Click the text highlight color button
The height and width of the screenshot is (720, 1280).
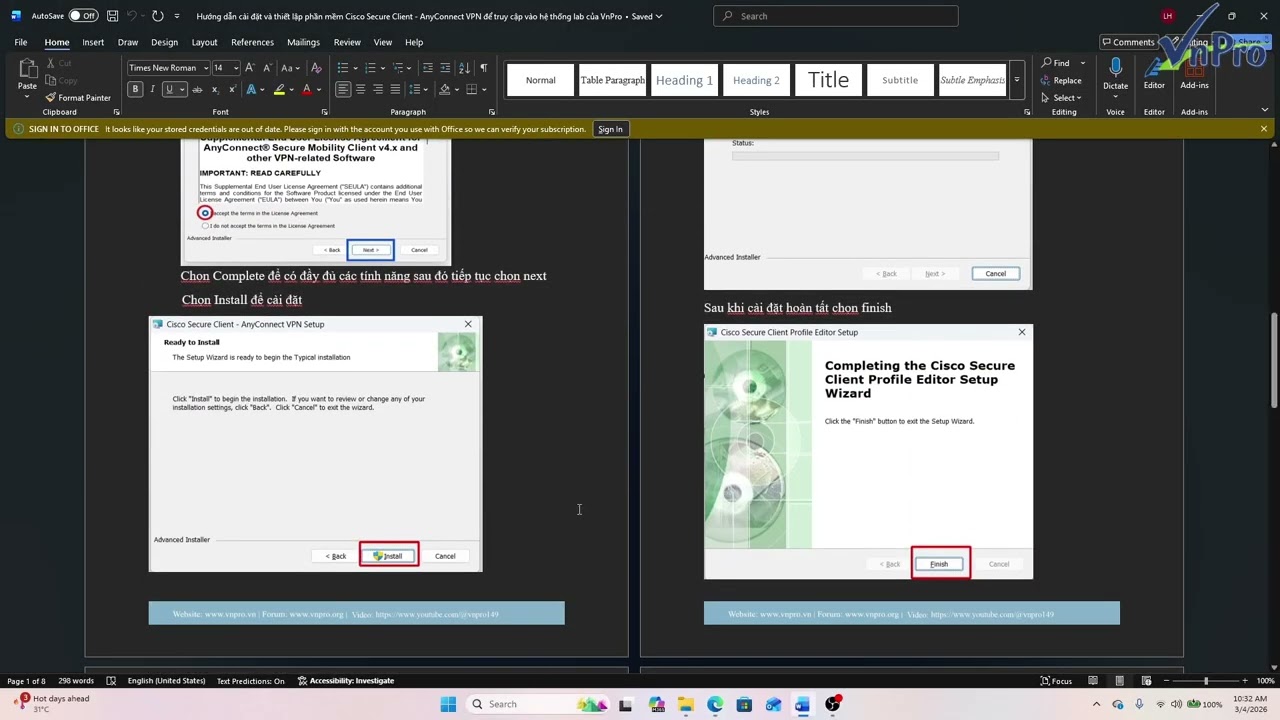[x=279, y=89]
